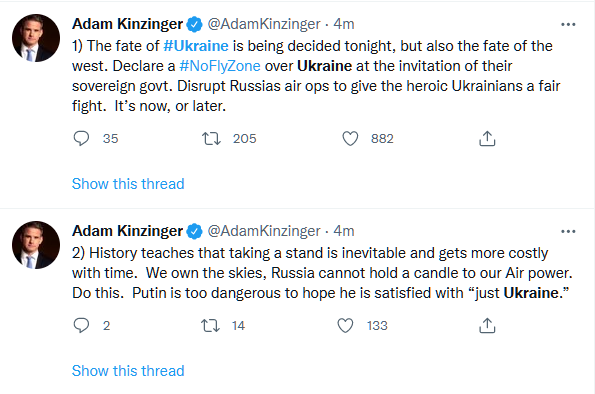Click the Adam Kinzinger name on first tweet
595x394 pixels.
[x=128, y=24]
